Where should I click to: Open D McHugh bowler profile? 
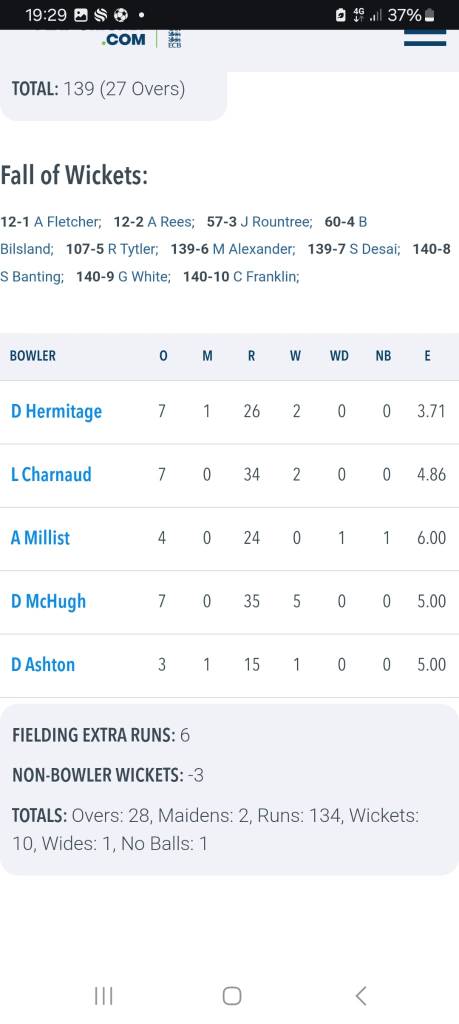[48, 601]
